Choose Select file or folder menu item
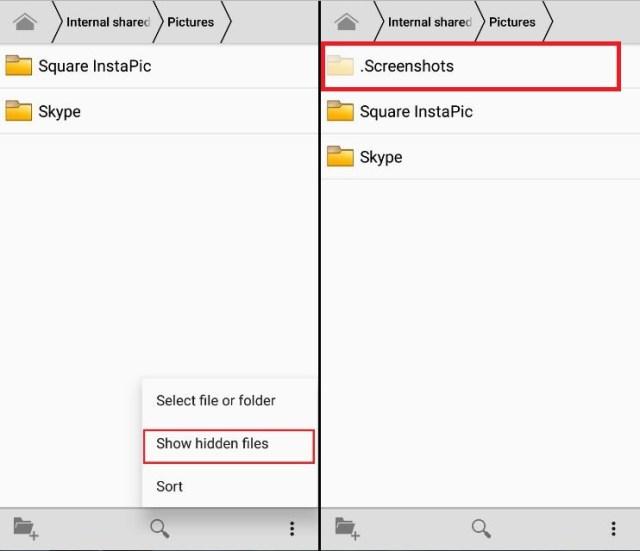Screen dimensions: 640x551 coord(230,400)
